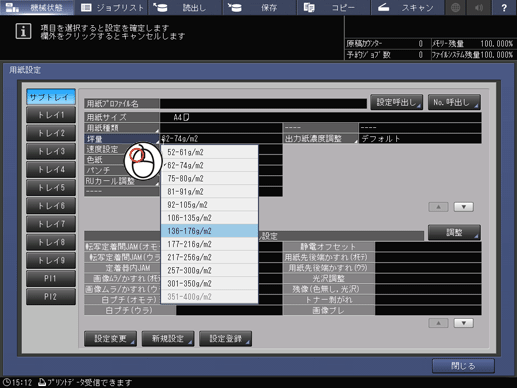Select トレイ5

(51, 188)
